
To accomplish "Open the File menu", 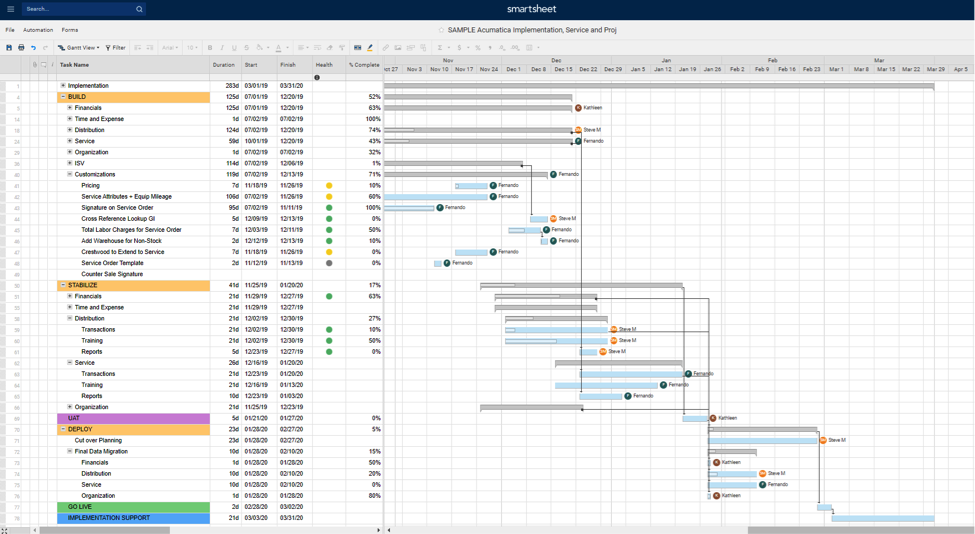I will tap(10, 30).
